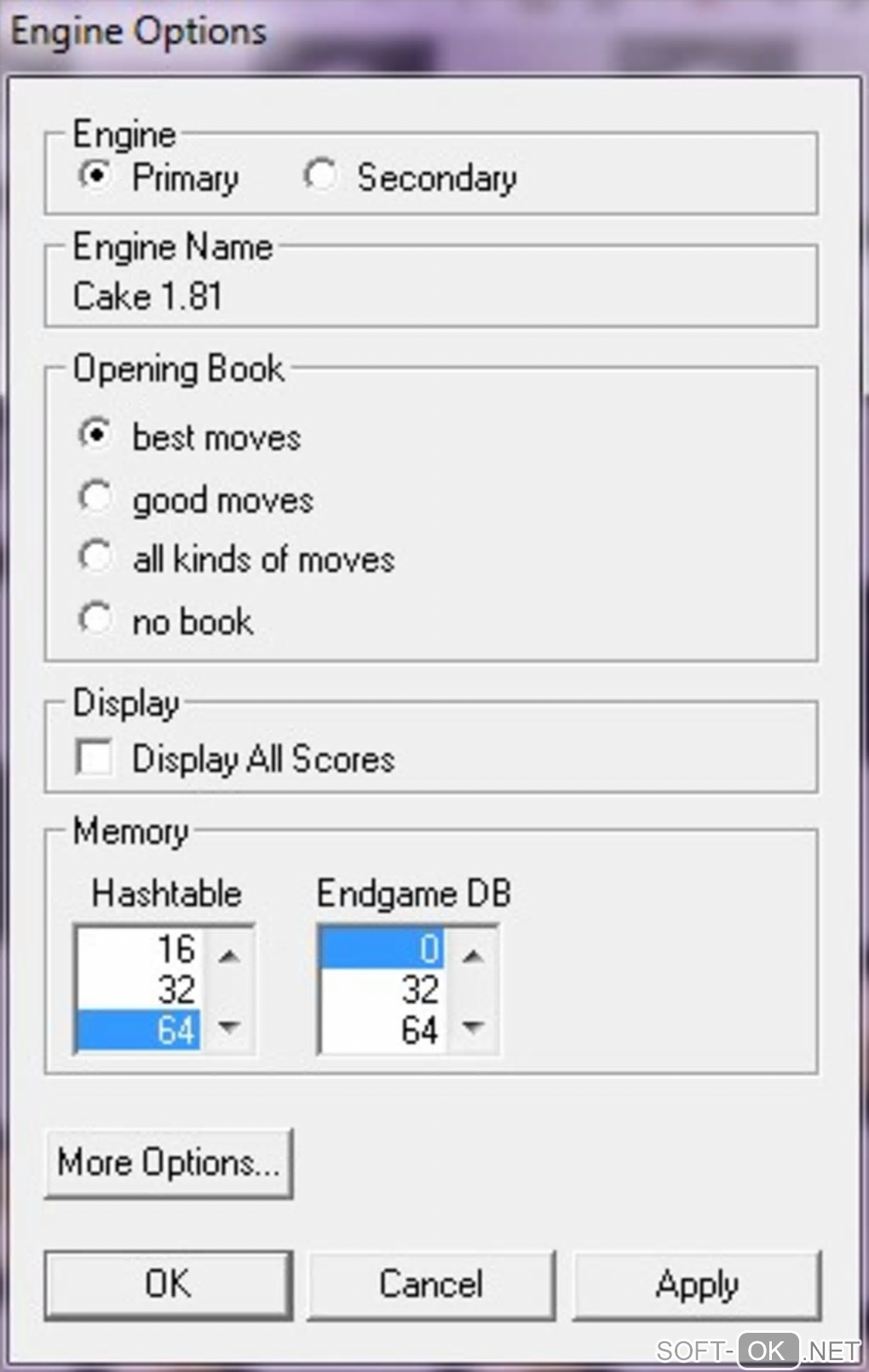
Task: Select the Secondary engine radio button
Action: [320, 175]
